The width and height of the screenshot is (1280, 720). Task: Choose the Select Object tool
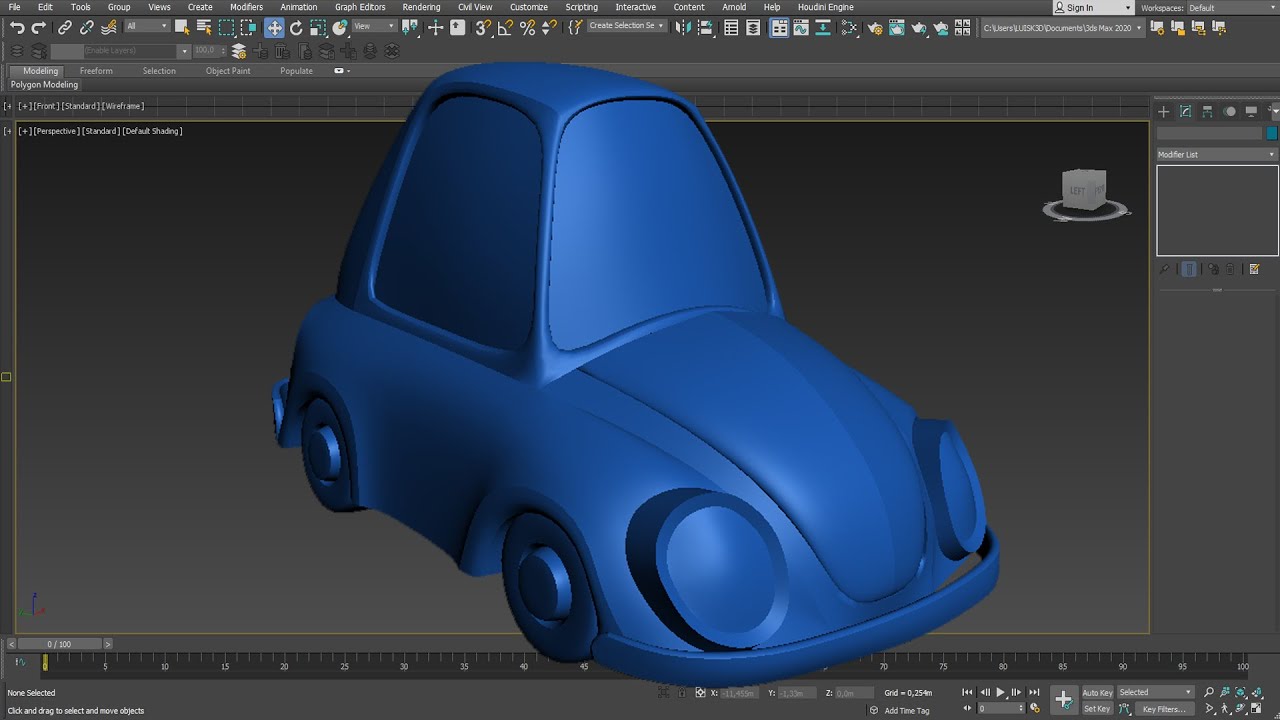182,28
